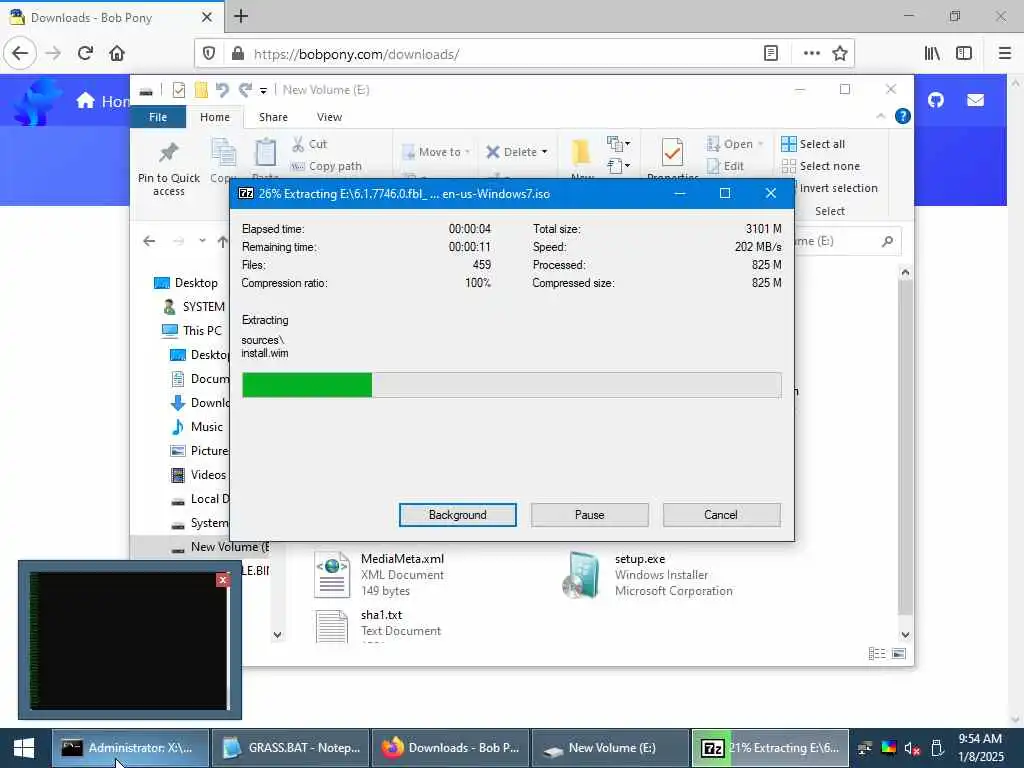Select This PC in navigation tree
The width and height of the screenshot is (1024, 768).
pyautogui.click(x=191, y=330)
